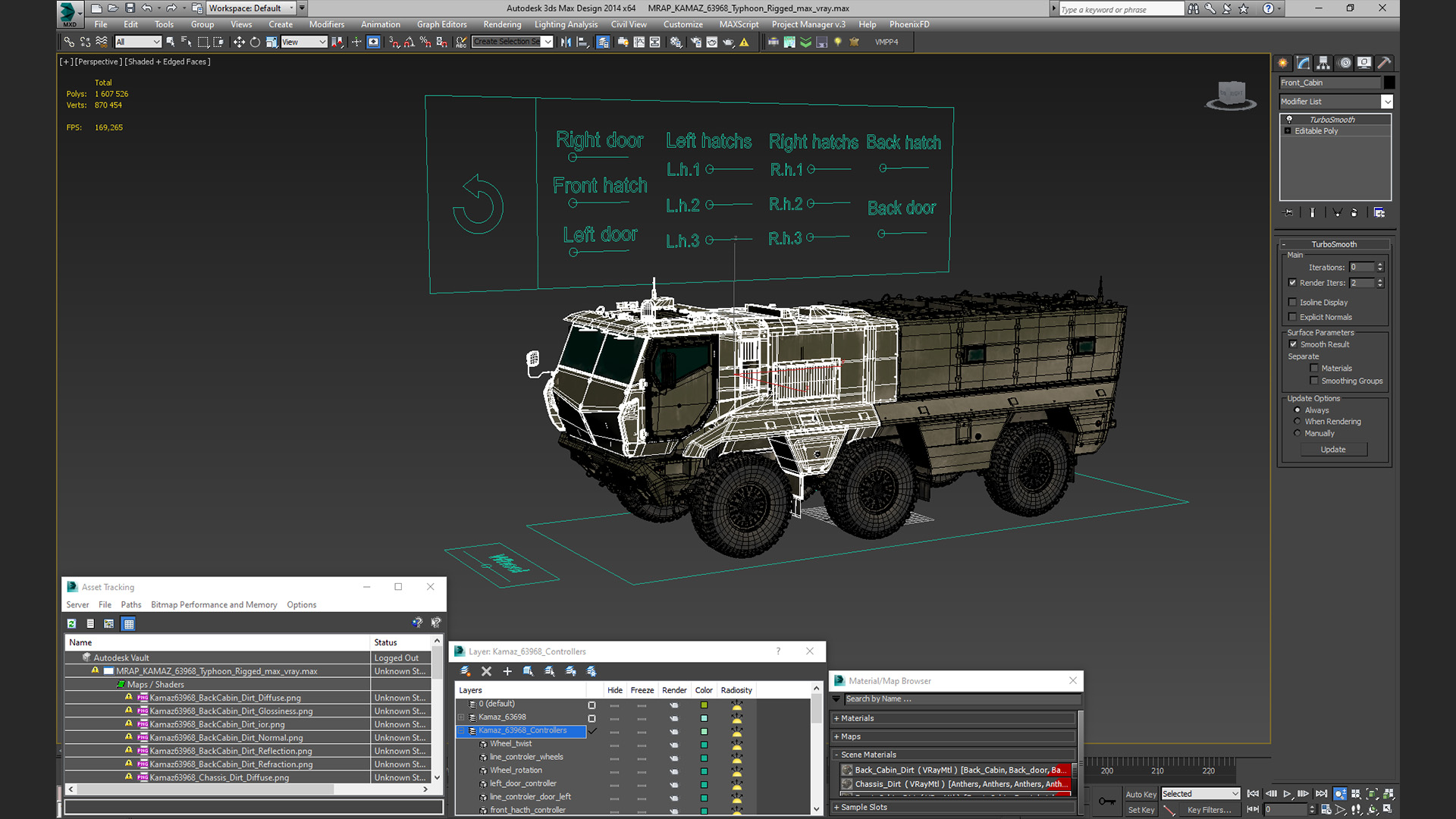Screen dimensions: 1456x819
Task: Click Delete Layer X icon in Layer dialog
Action: point(486,671)
